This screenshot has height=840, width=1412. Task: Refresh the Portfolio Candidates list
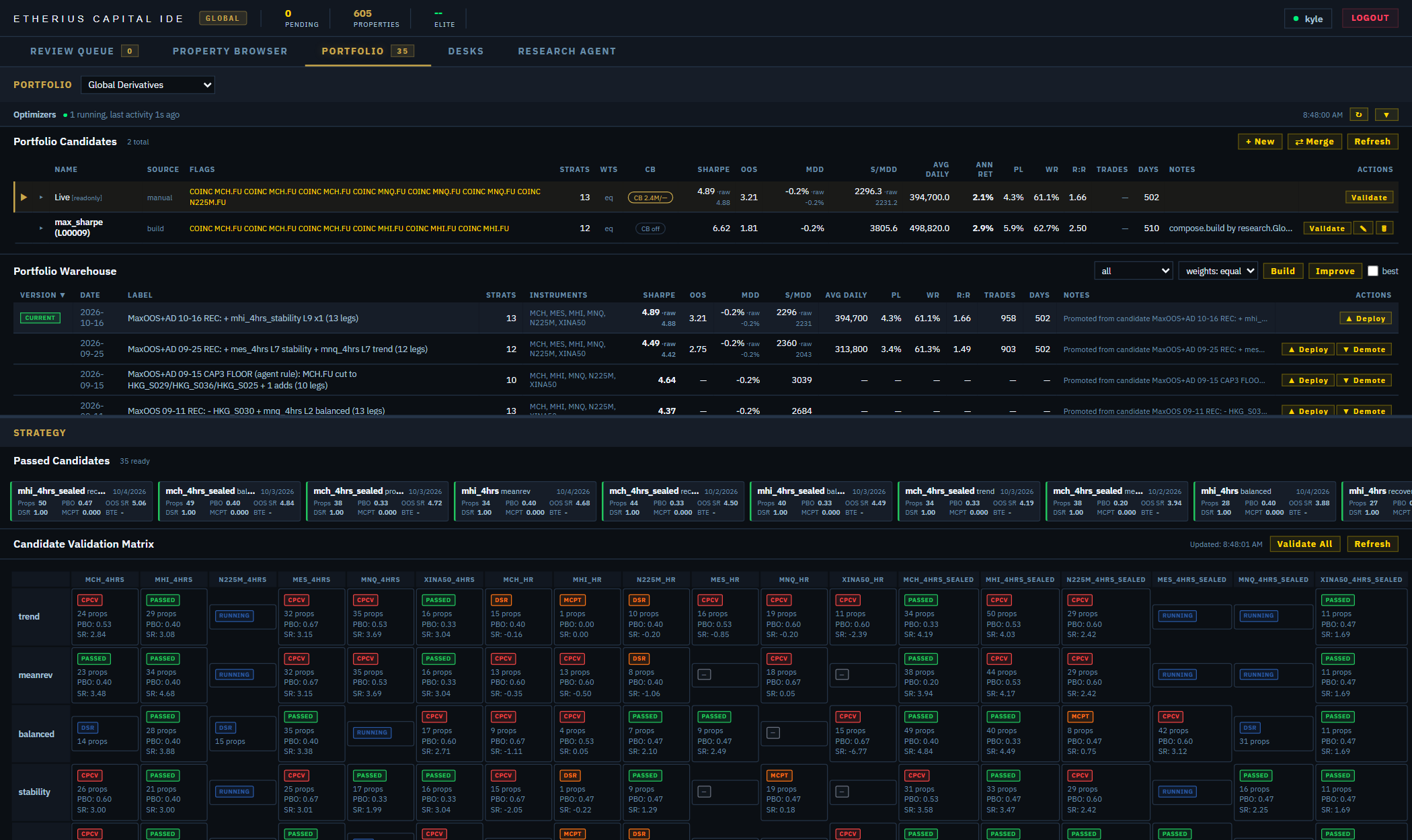pyautogui.click(x=1372, y=141)
